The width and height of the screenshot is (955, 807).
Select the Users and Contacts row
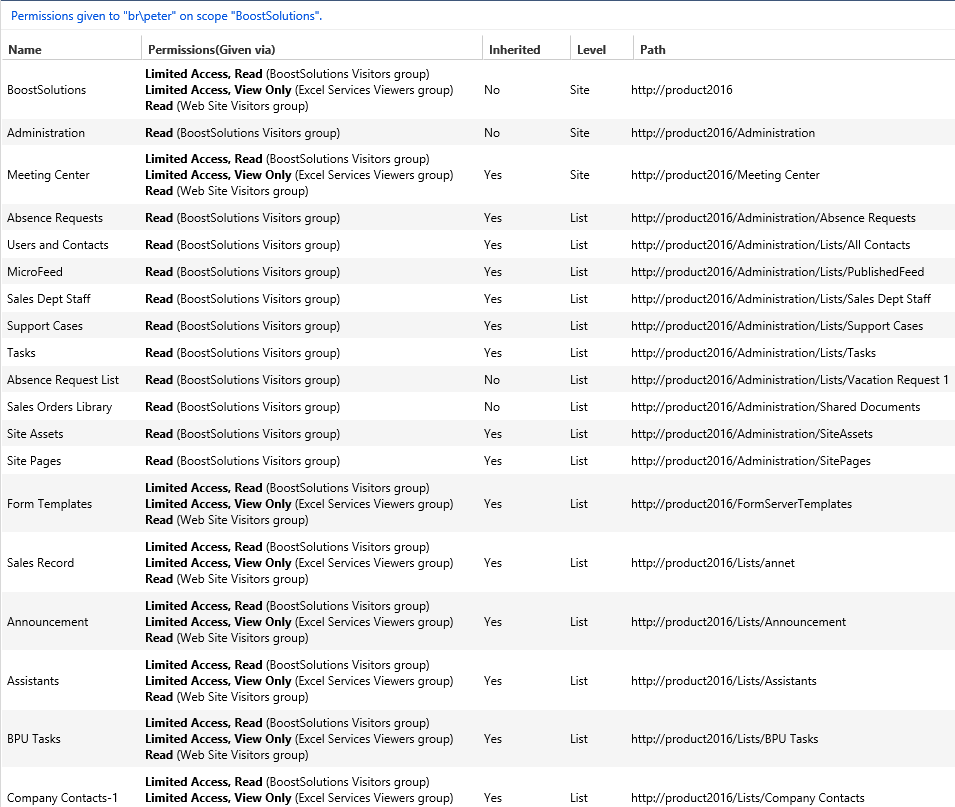coord(58,245)
